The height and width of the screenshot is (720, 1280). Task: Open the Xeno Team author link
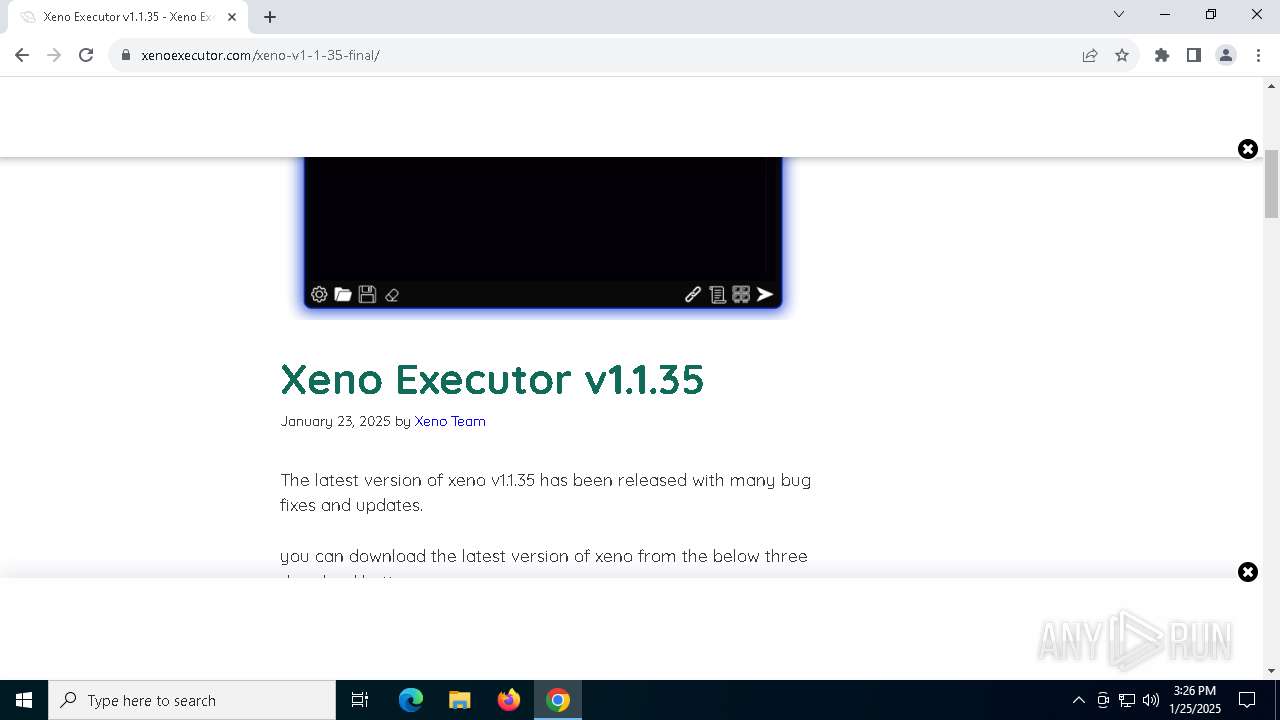[x=450, y=421]
